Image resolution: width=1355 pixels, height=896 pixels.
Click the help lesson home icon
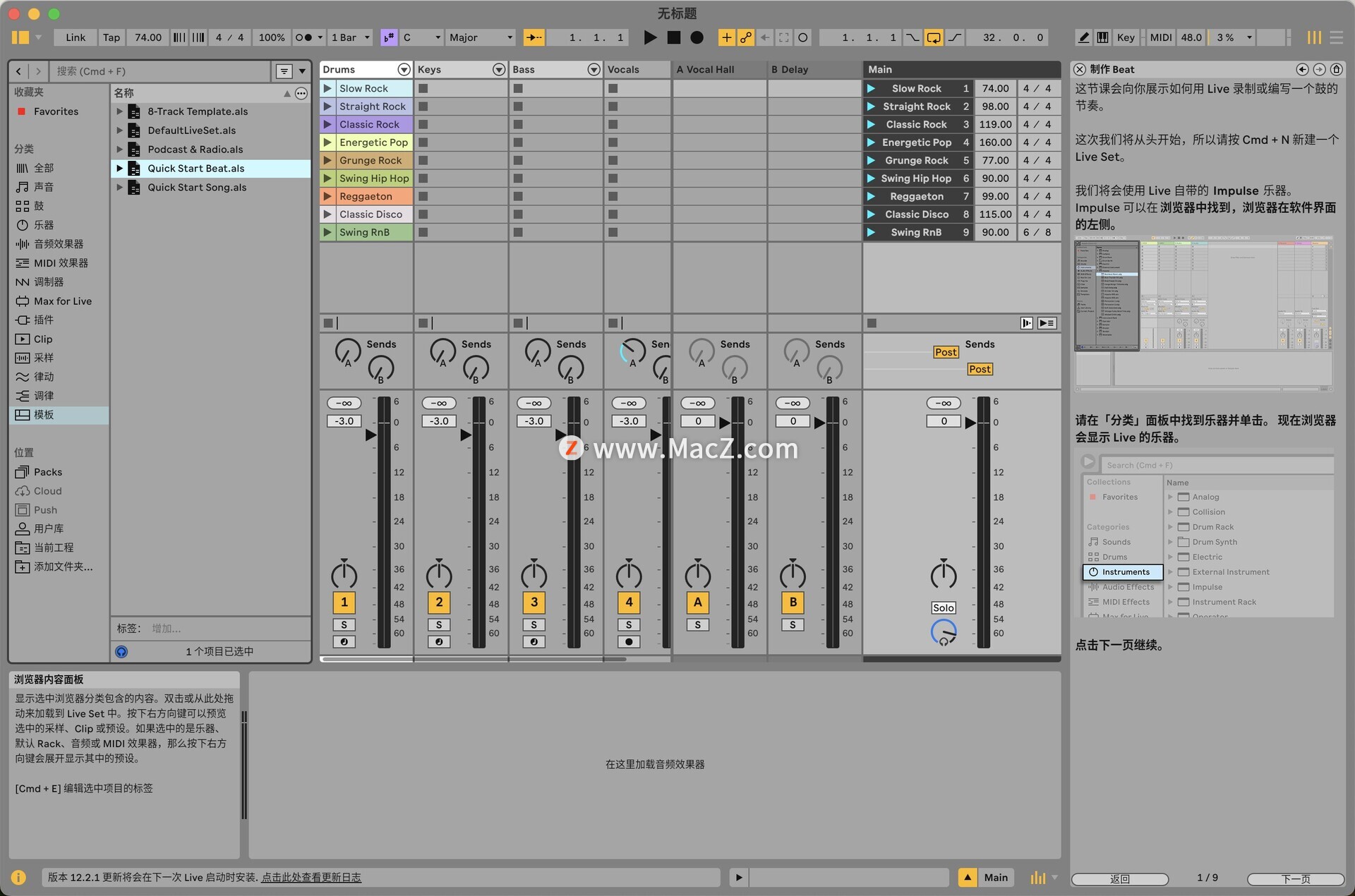(x=1336, y=69)
